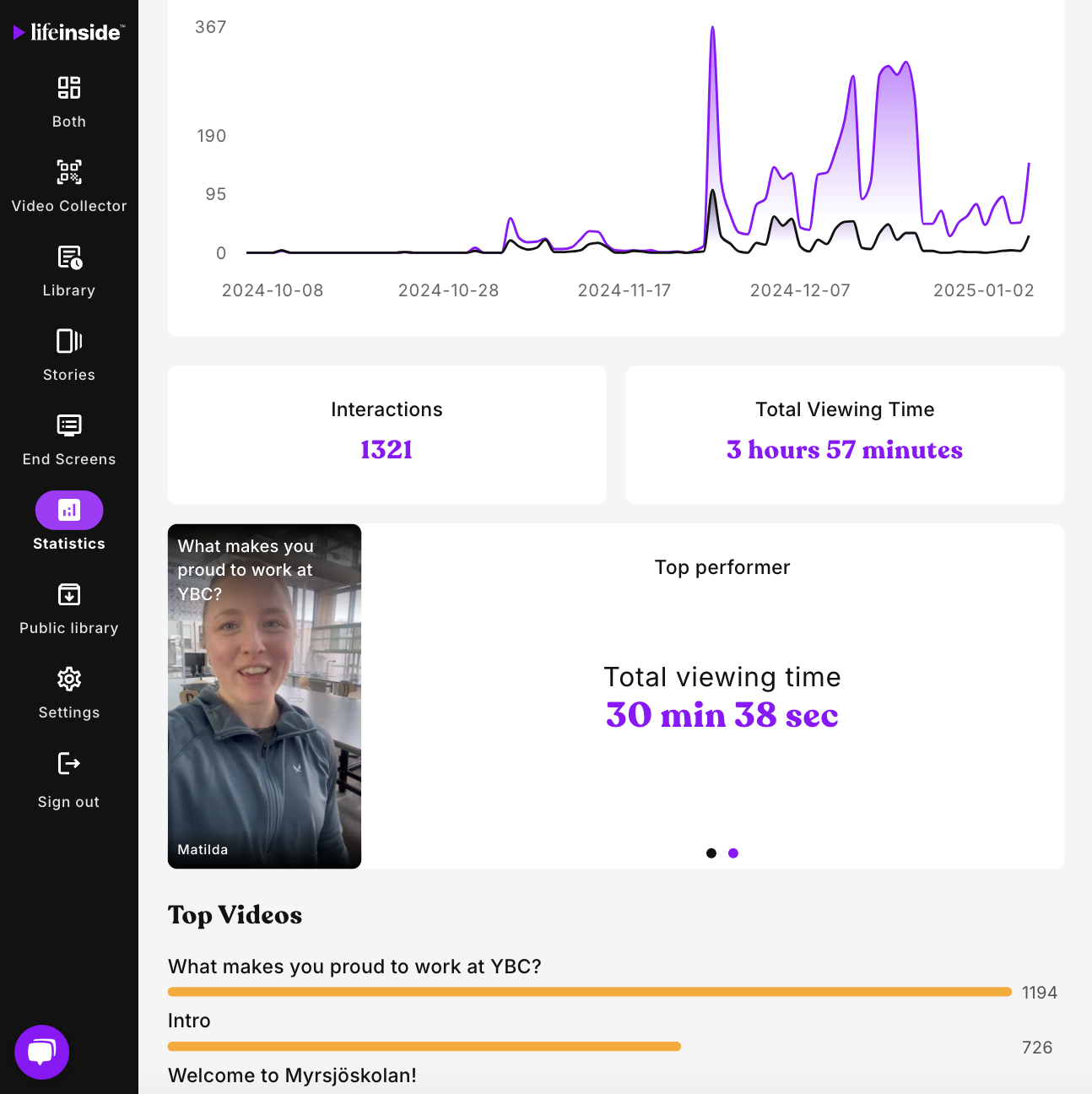Switch to the first carousel dot
1092x1094 pixels.
pyautogui.click(x=711, y=853)
